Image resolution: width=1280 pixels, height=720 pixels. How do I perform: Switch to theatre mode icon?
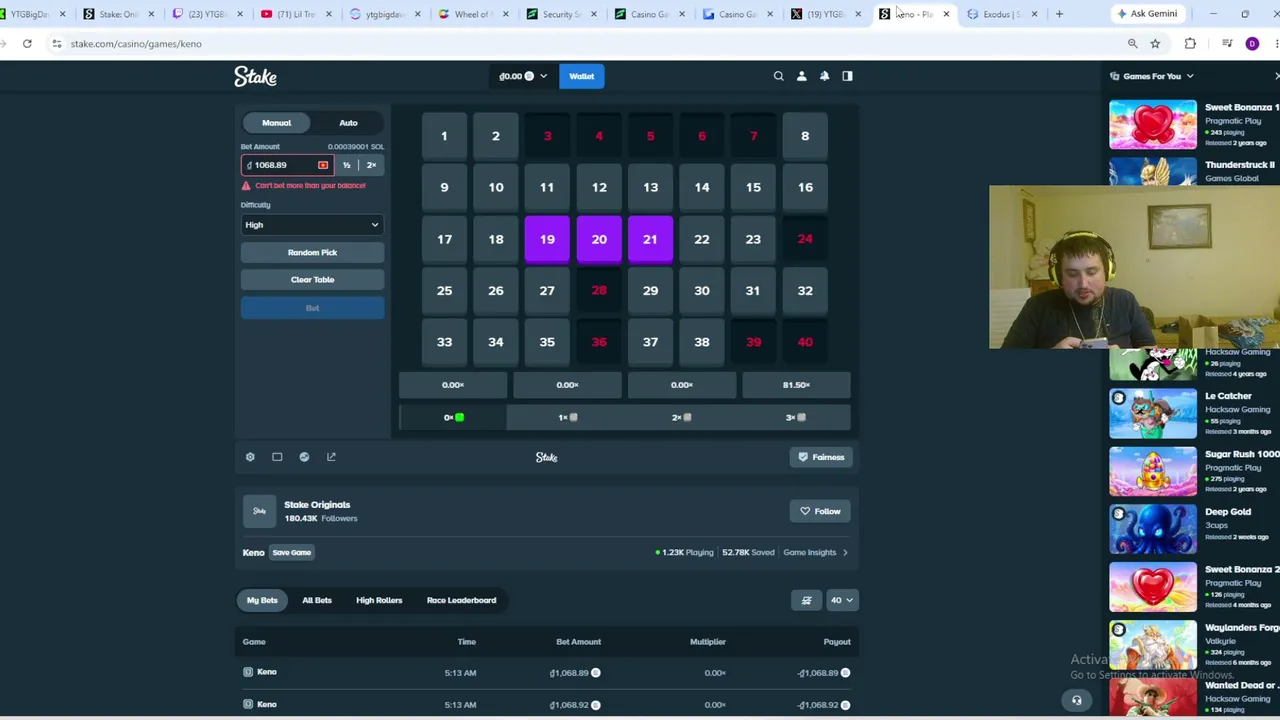(277, 457)
